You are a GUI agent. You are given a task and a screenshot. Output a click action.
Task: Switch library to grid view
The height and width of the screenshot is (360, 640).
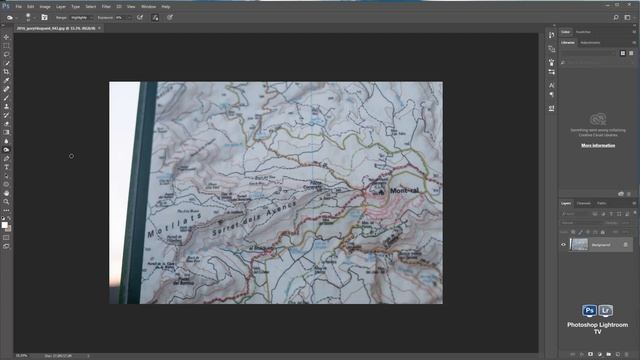[x=623, y=53]
